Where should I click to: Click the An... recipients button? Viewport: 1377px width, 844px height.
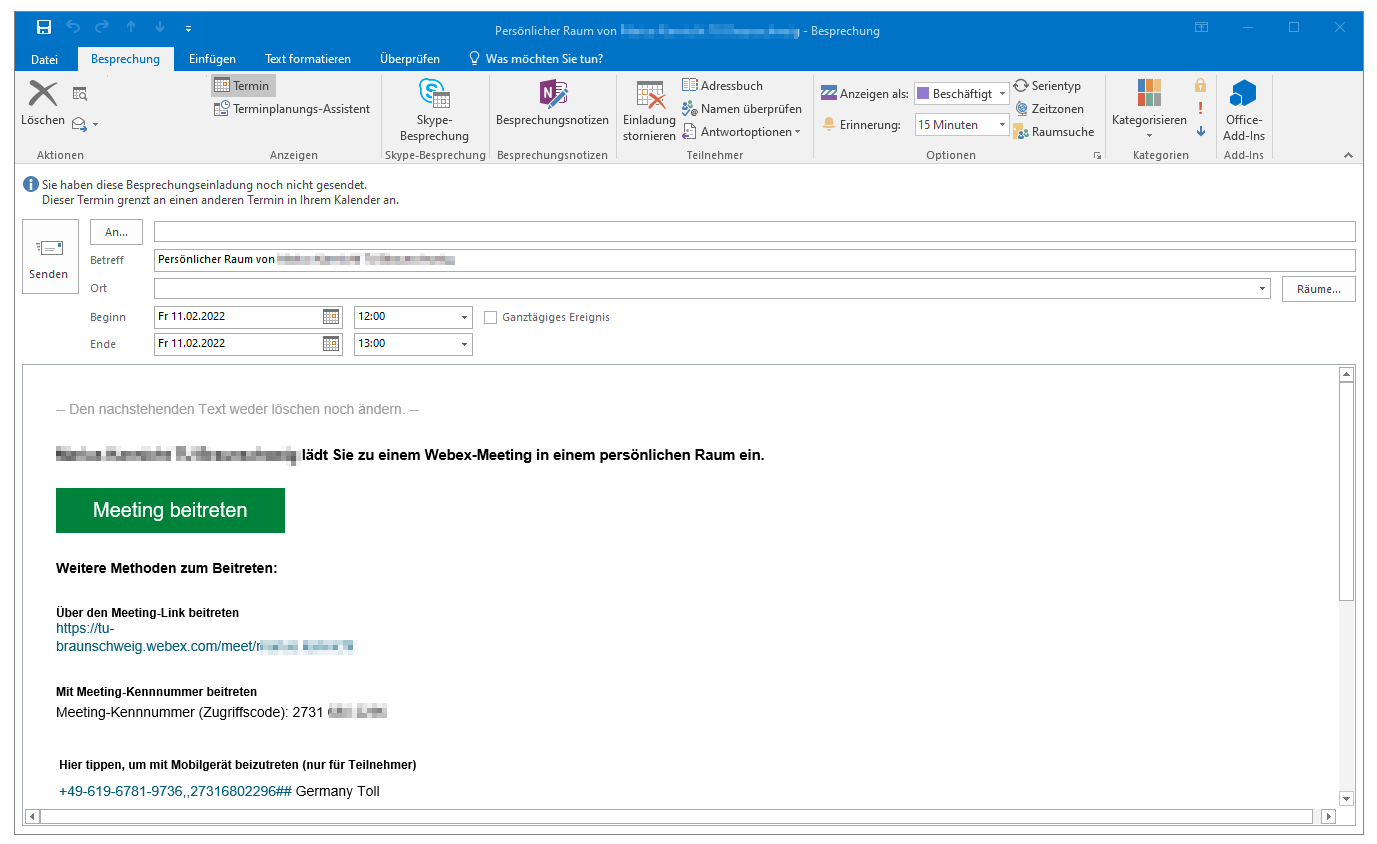116,232
